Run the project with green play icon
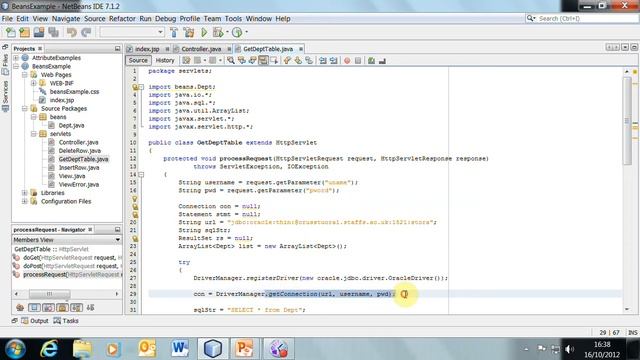Viewport: 640px width, 360px height. click(x=204, y=32)
